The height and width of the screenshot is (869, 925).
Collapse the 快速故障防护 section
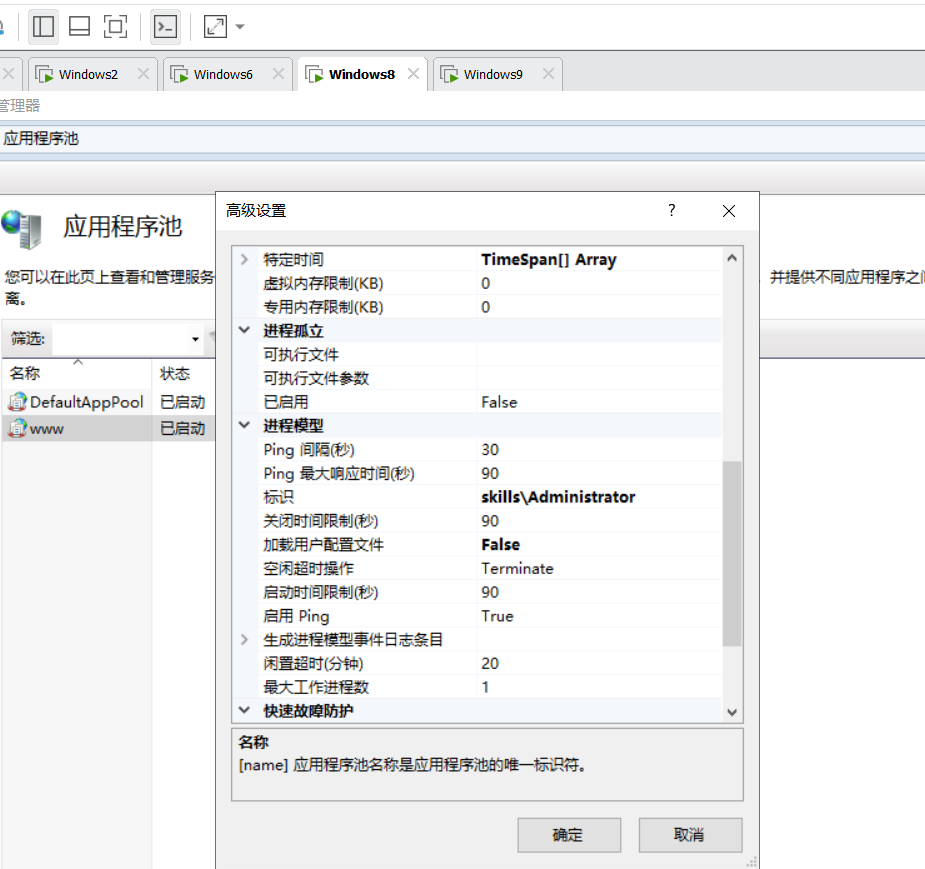(x=245, y=711)
